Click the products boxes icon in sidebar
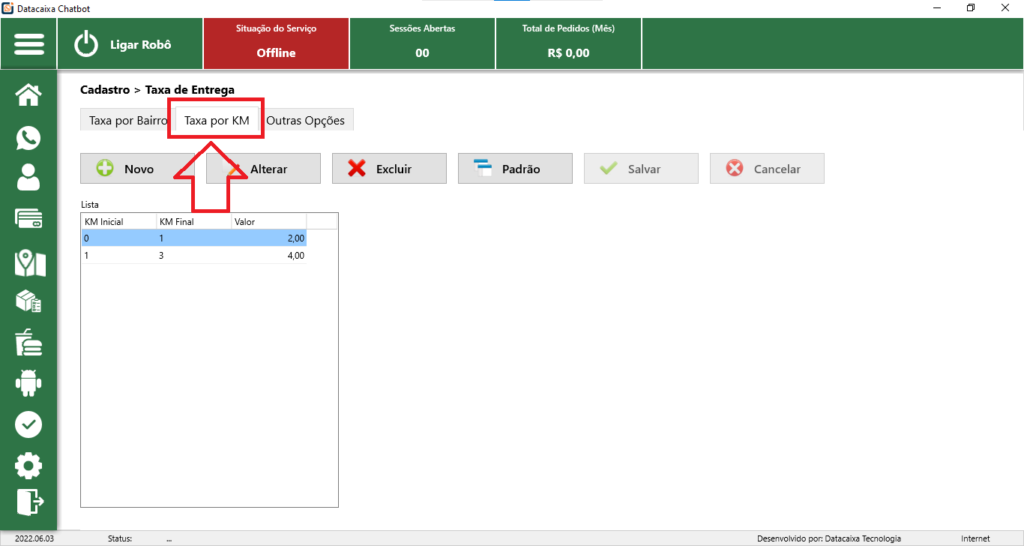This screenshot has width=1024, height=546. [x=29, y=302]
